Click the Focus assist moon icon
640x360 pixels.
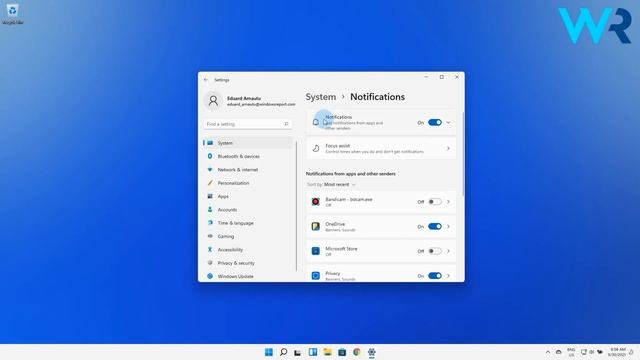coord(316,149)
